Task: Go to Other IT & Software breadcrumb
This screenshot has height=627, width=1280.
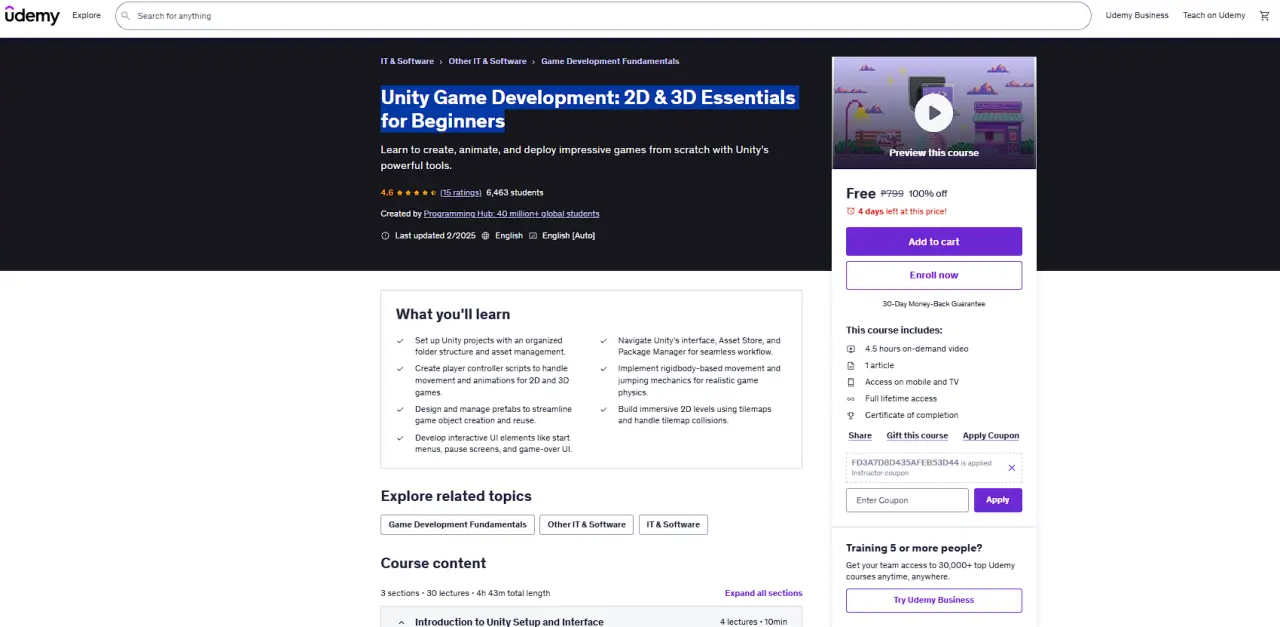Action: point(487,61)
